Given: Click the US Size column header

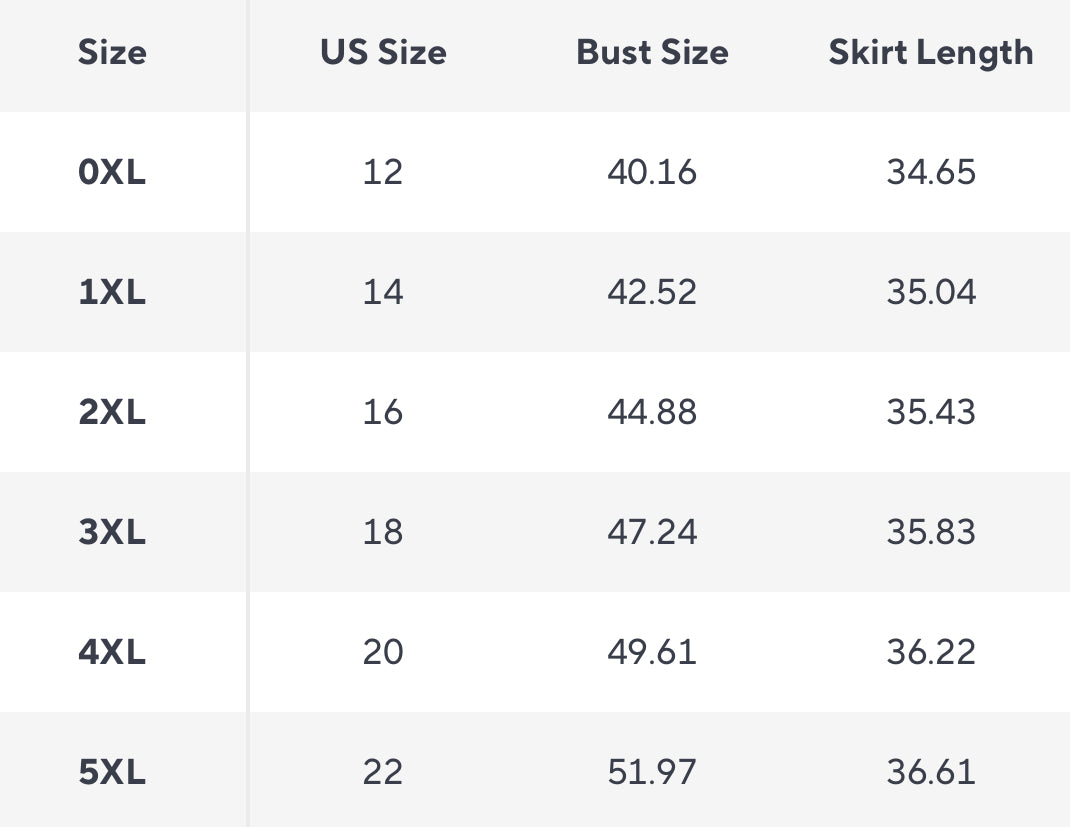Looking at the screenshot, I should (x=383, y=53).
